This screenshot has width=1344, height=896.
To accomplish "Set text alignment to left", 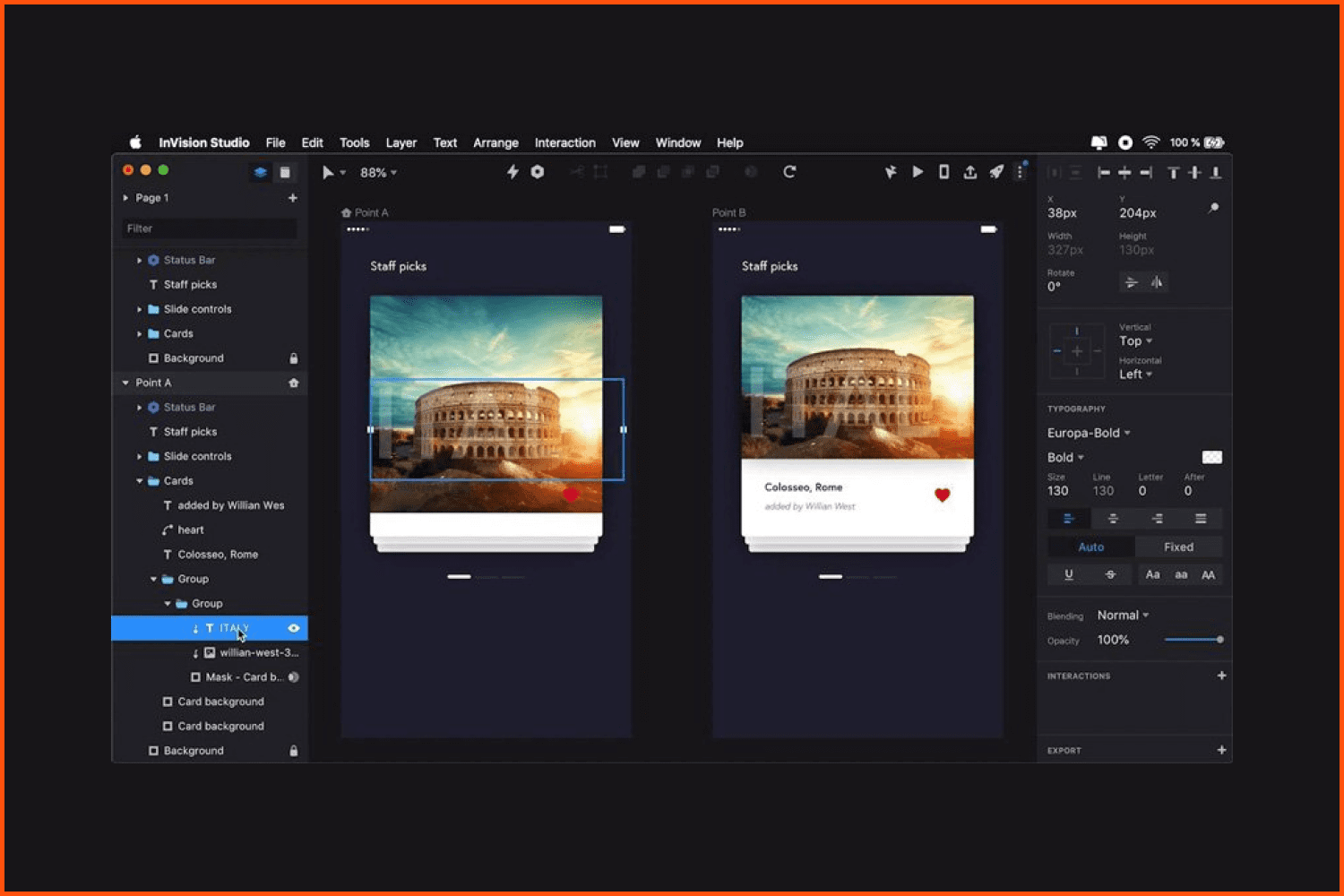I will pyautogui.click(x=1069, y=519).
